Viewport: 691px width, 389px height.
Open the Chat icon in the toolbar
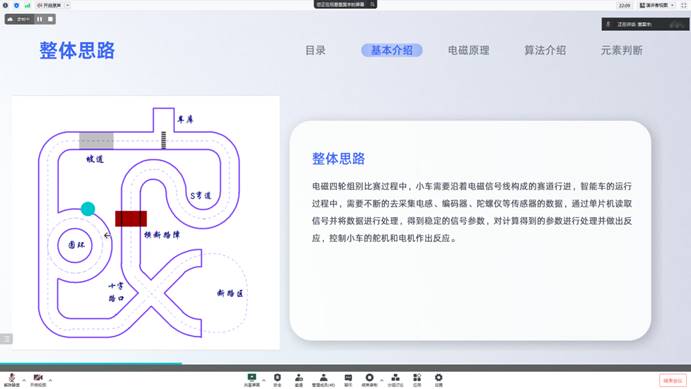[x=348, y=380]
